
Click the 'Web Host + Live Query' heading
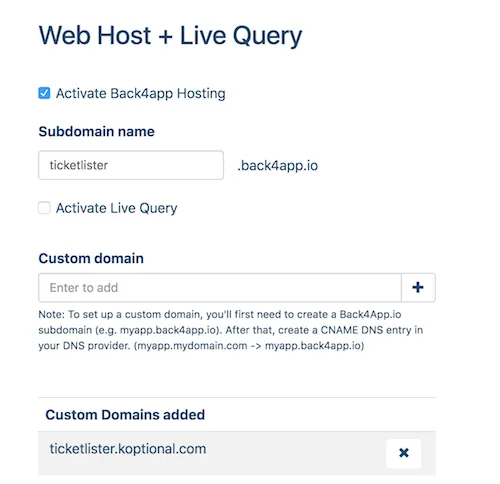[x=170, y=35]
